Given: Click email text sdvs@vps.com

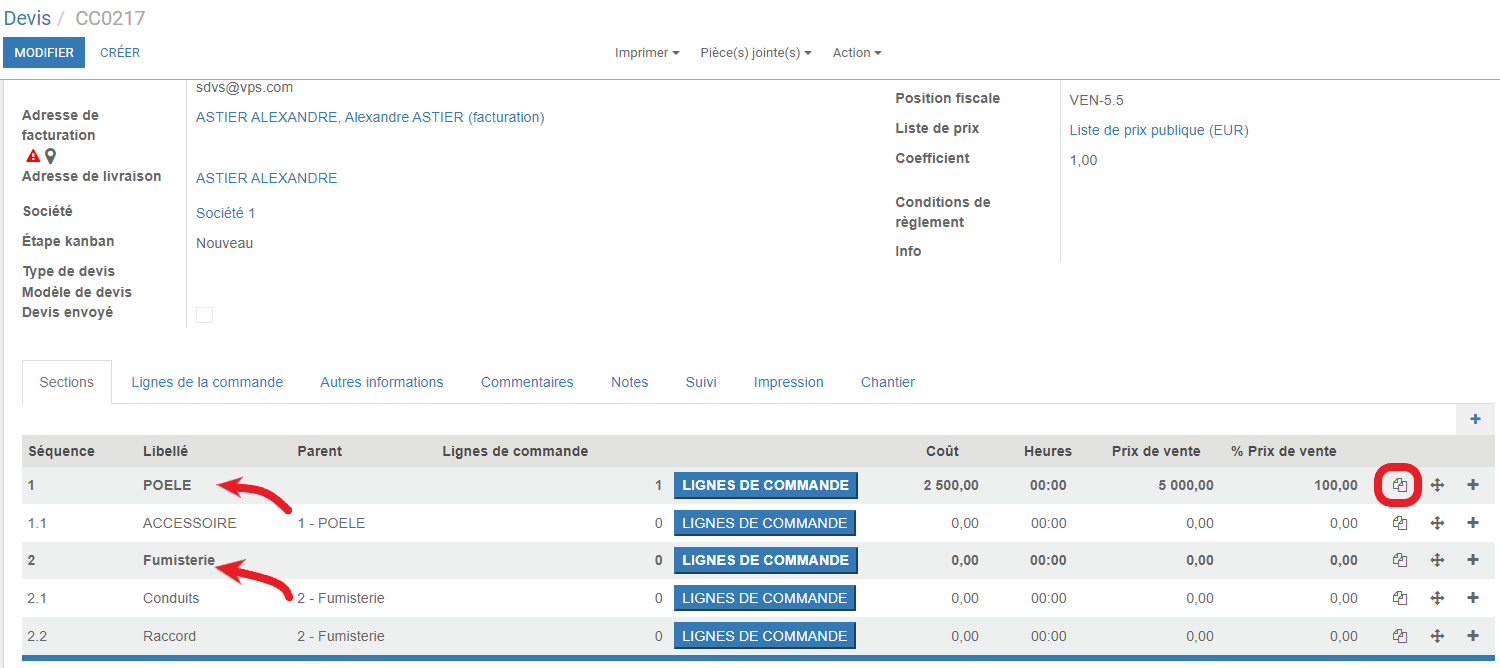Looking at the screenshot, I should pos(244,87).
